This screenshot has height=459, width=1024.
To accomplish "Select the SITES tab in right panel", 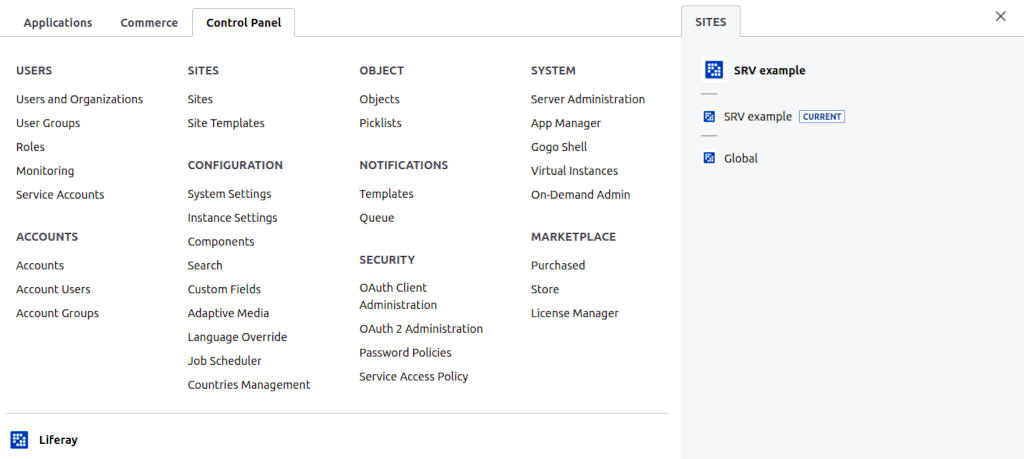I will pos(711,22).
